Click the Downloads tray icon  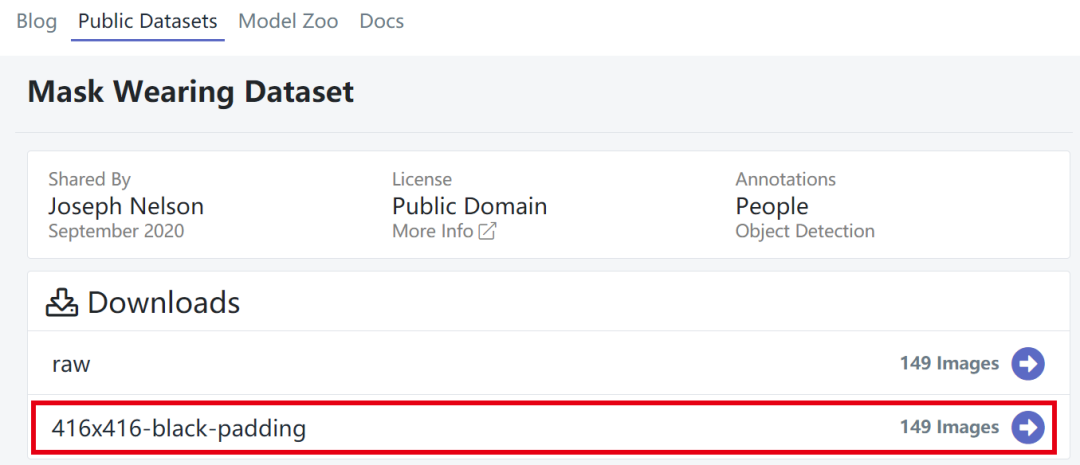tap(63, 302)
